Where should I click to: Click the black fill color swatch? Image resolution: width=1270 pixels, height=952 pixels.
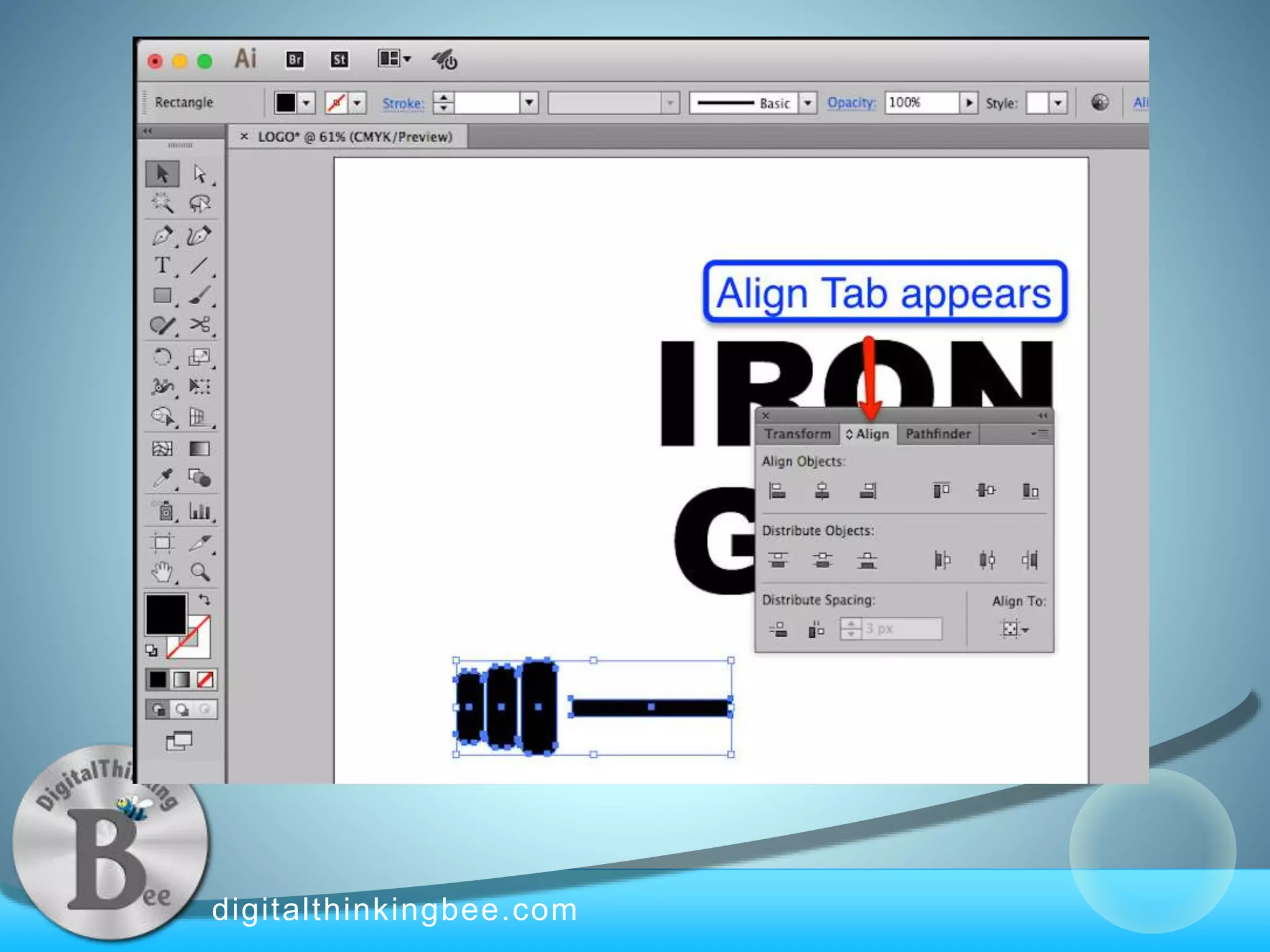pyautogui.click(x=166, y=614)
